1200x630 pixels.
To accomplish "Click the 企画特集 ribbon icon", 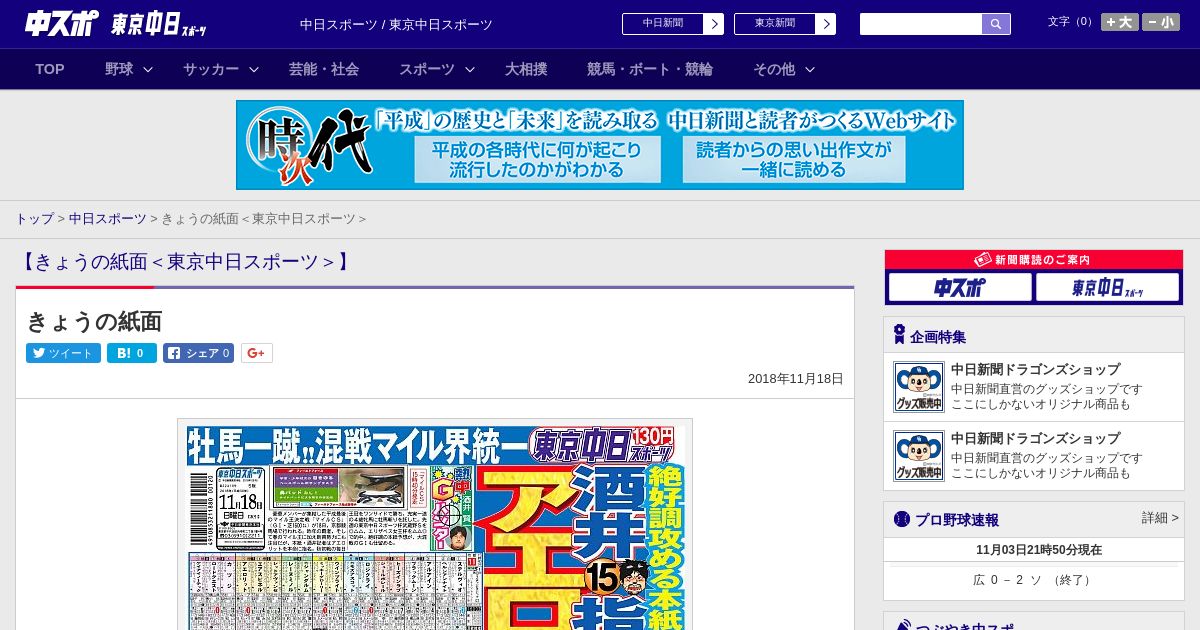I will 899,335.
